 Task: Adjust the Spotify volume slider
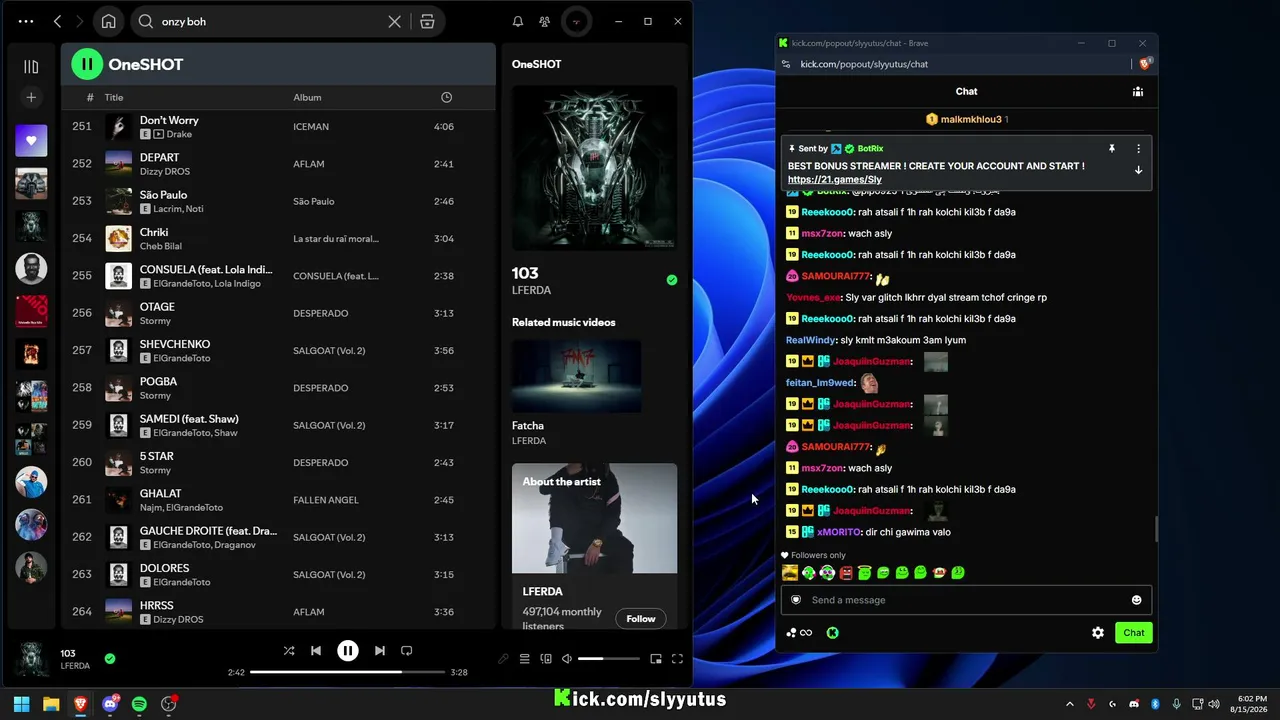(608, 659)
